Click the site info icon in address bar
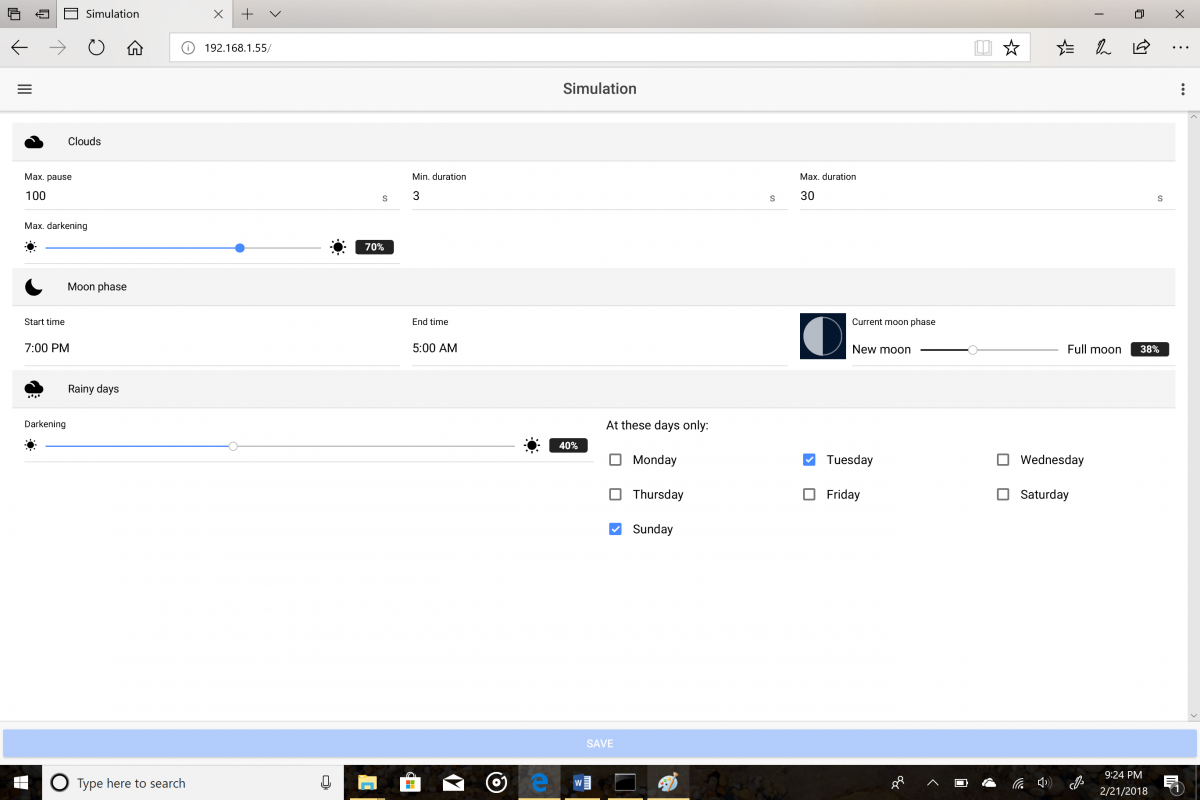 (x=187, y=48)
